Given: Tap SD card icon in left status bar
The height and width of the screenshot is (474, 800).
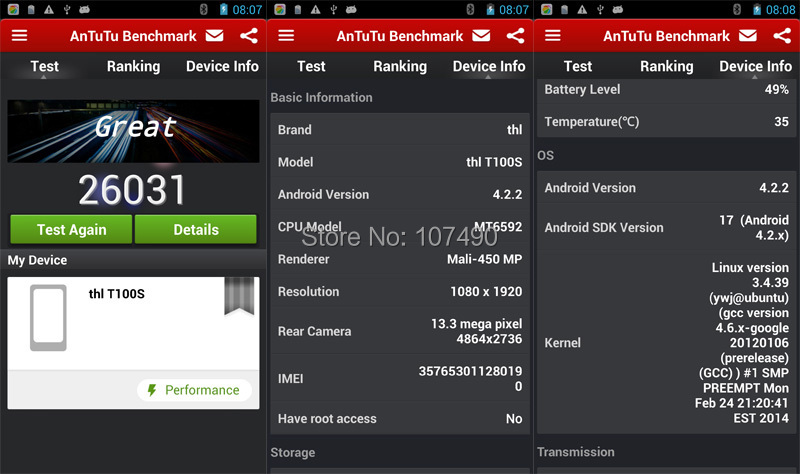Looking at the screenshot, I should pos(31,9).
